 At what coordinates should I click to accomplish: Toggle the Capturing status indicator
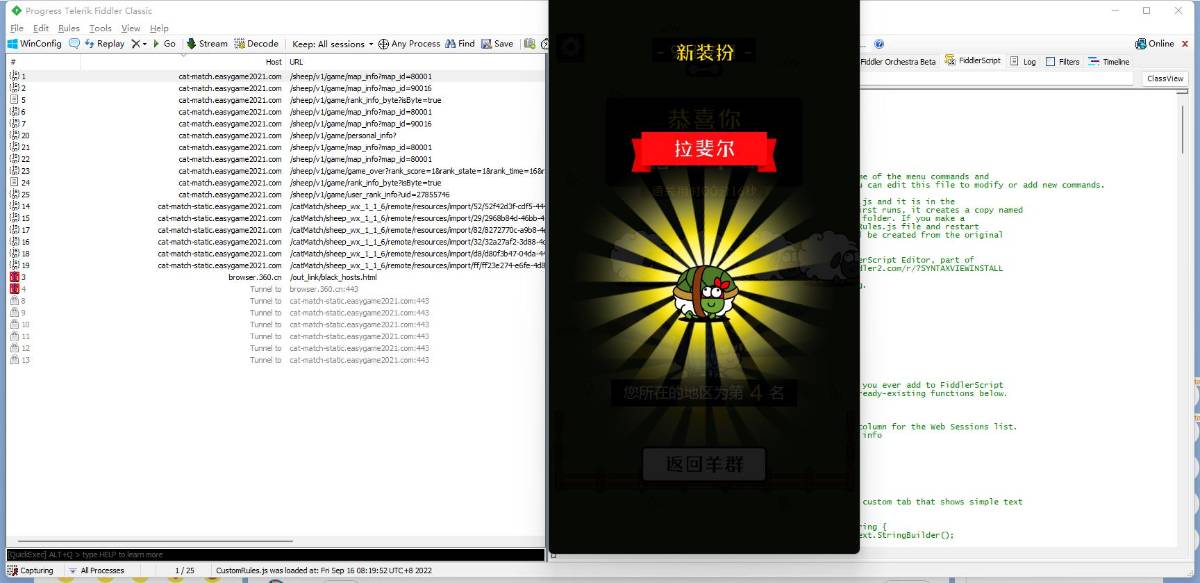coord(32,571)
